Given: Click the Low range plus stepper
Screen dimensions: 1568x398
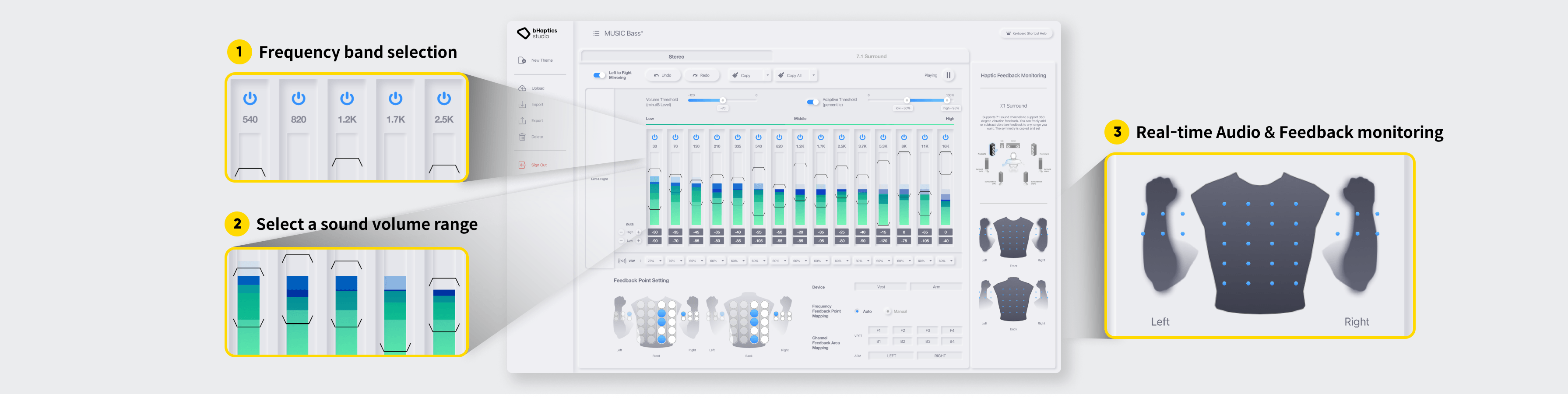Looking at the screenshot, I should [639, 241].
